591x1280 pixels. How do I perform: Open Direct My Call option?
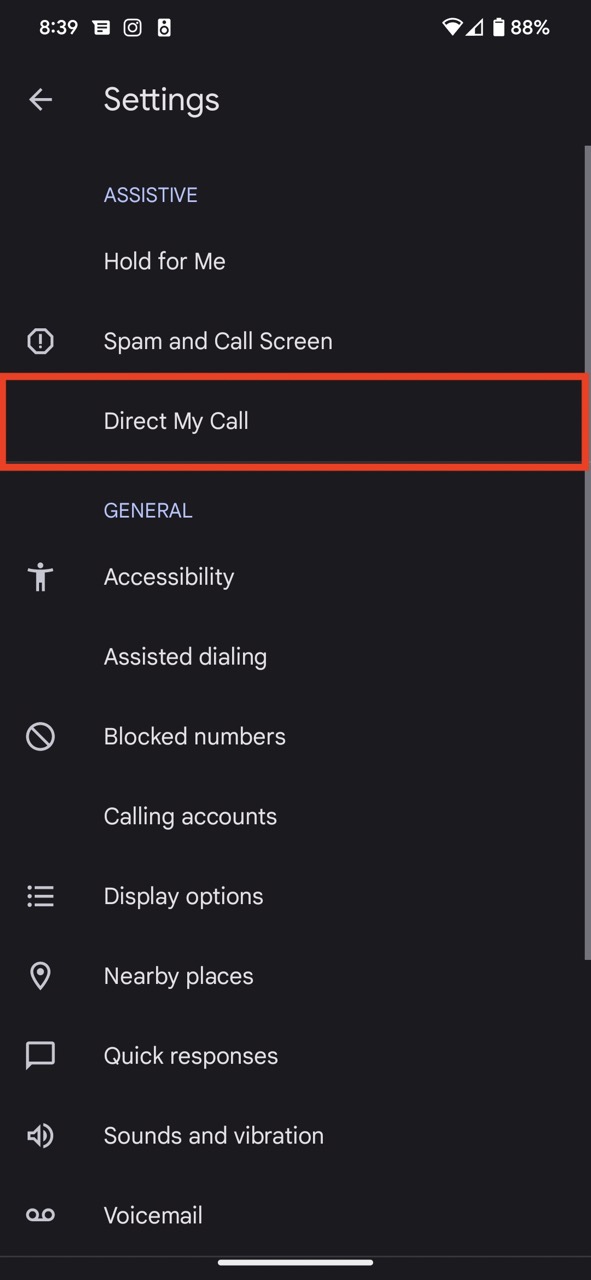point(295,421)
